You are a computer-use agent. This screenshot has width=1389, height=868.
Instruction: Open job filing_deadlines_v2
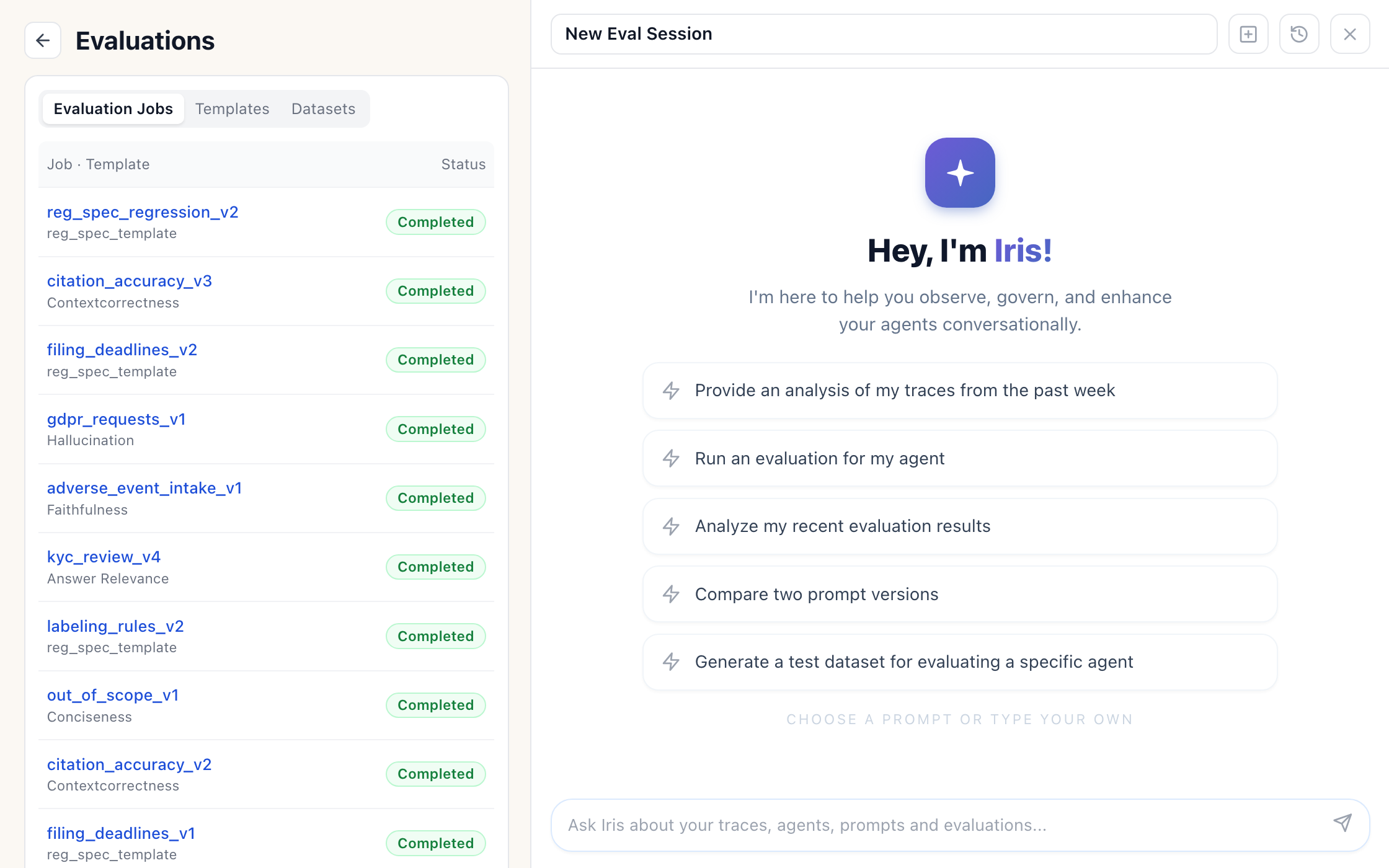tap(122, 350)
